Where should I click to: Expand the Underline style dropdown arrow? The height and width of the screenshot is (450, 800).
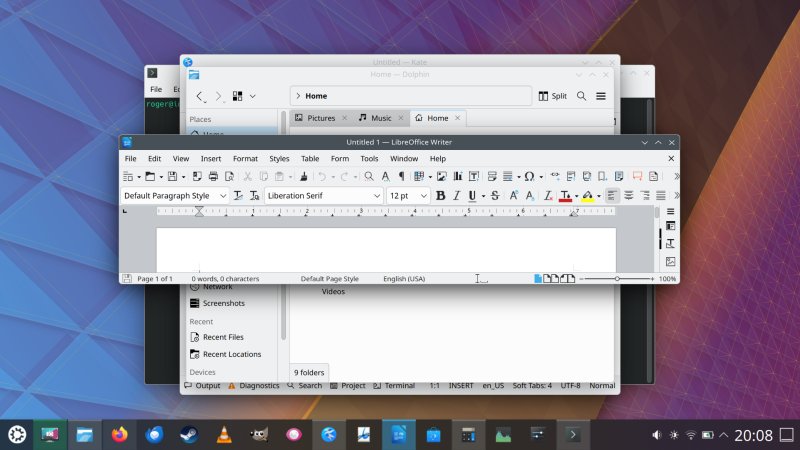[483, 196]
